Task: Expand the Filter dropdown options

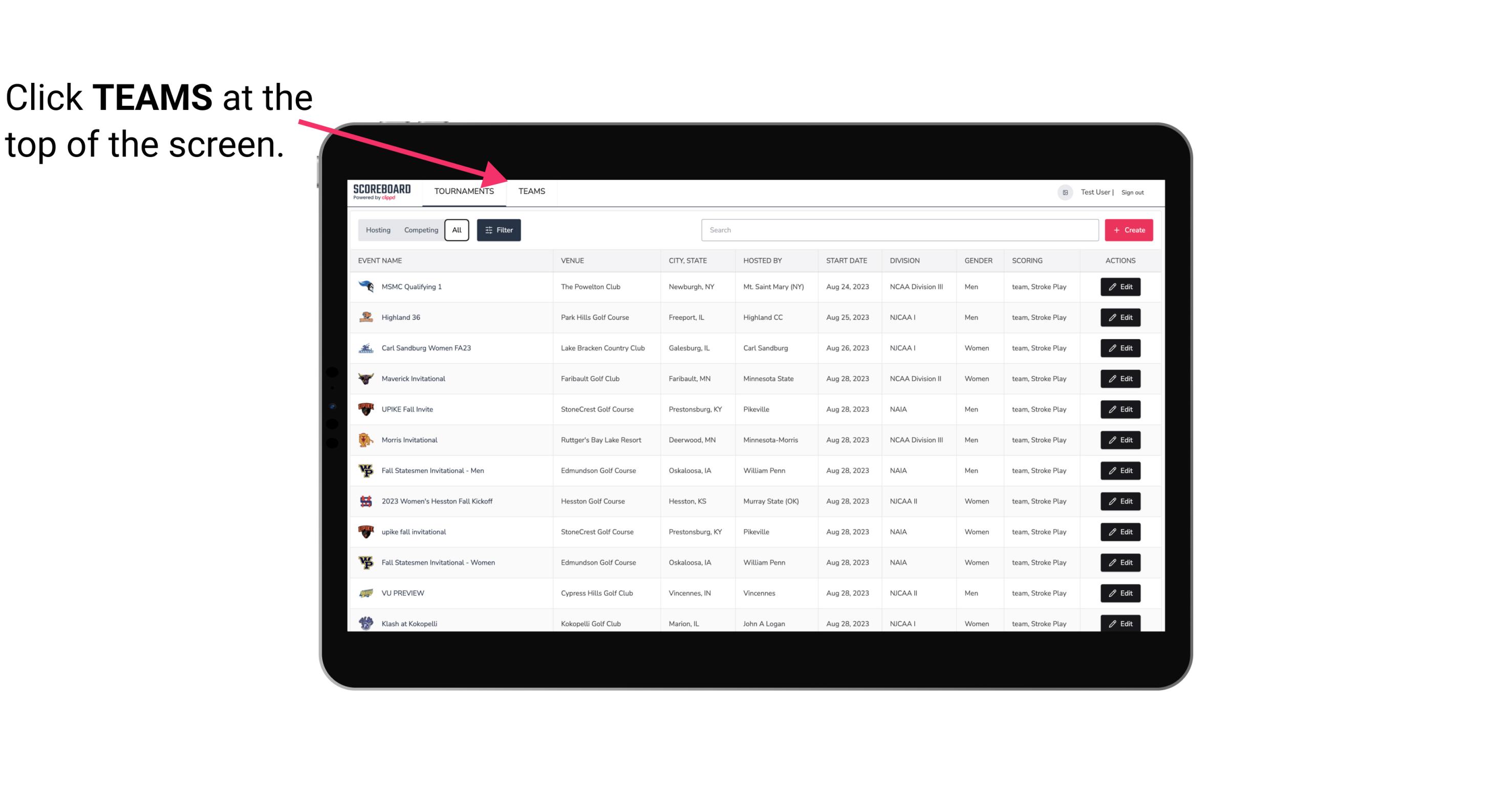Action: pos(499,229)
